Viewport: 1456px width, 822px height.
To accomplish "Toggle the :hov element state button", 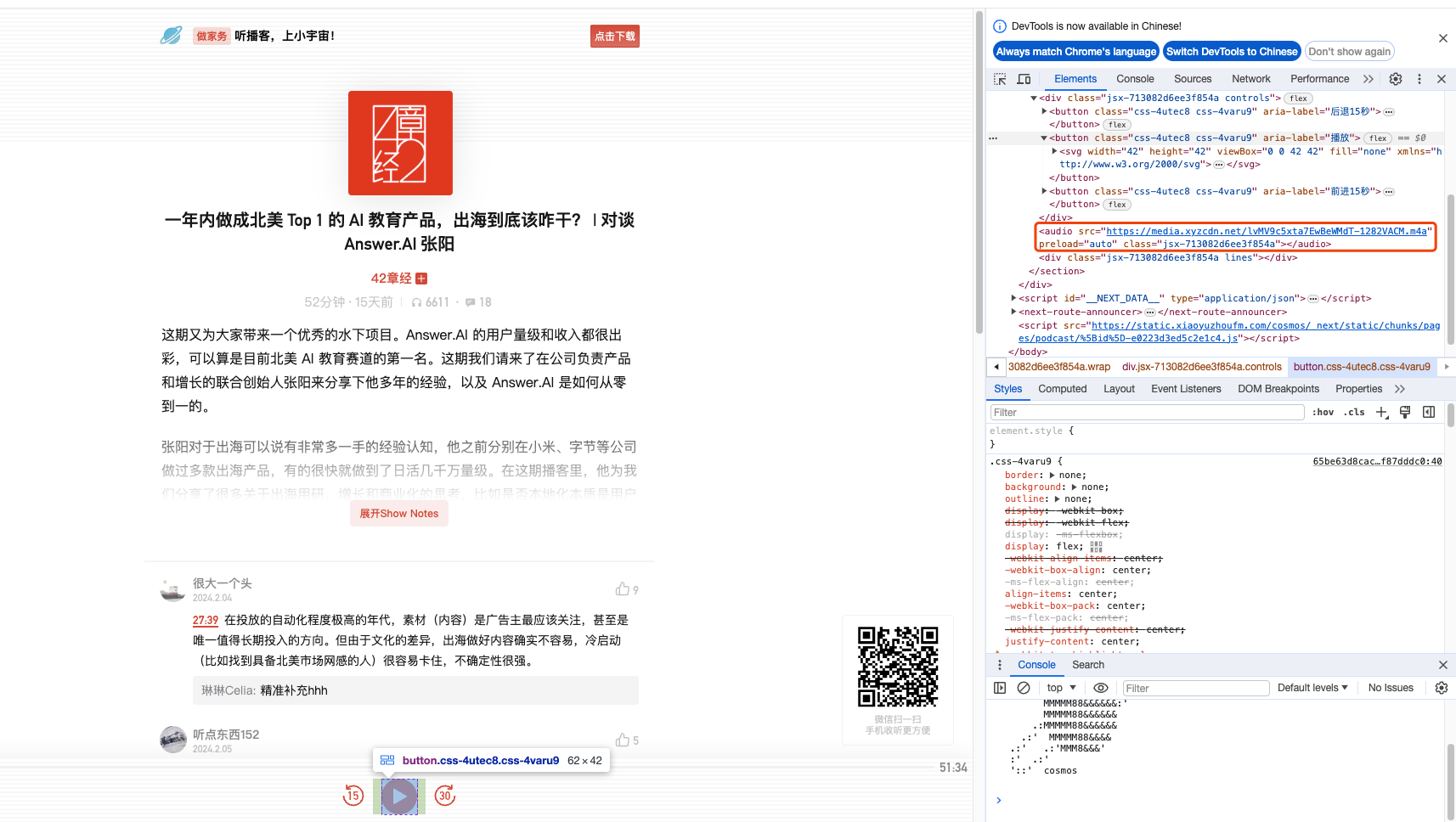I will tap(1323, 413).
